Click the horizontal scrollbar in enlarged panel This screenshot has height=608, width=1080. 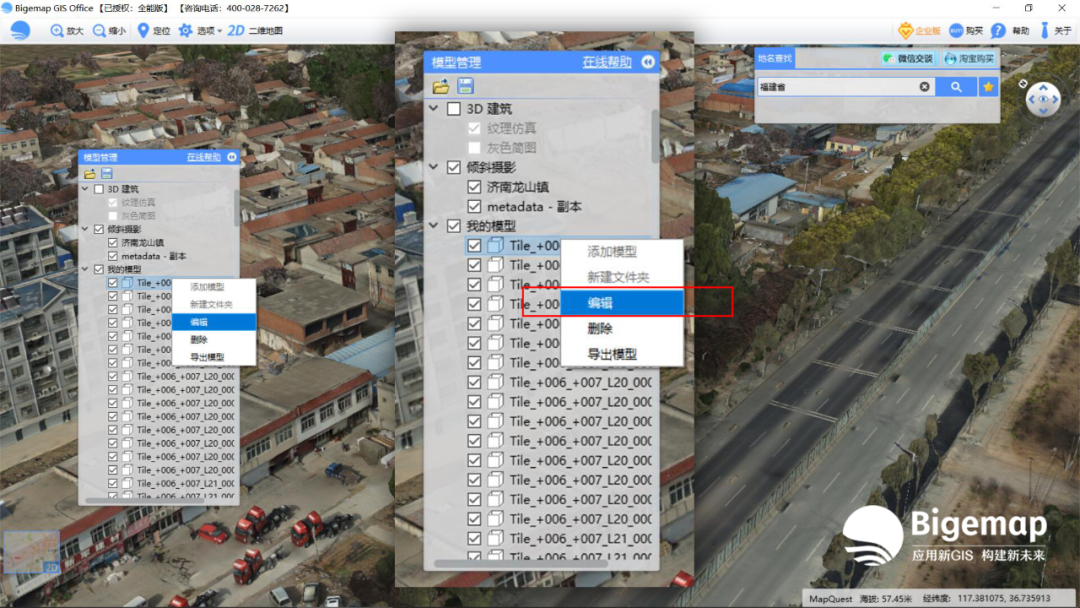click(520, 563)
